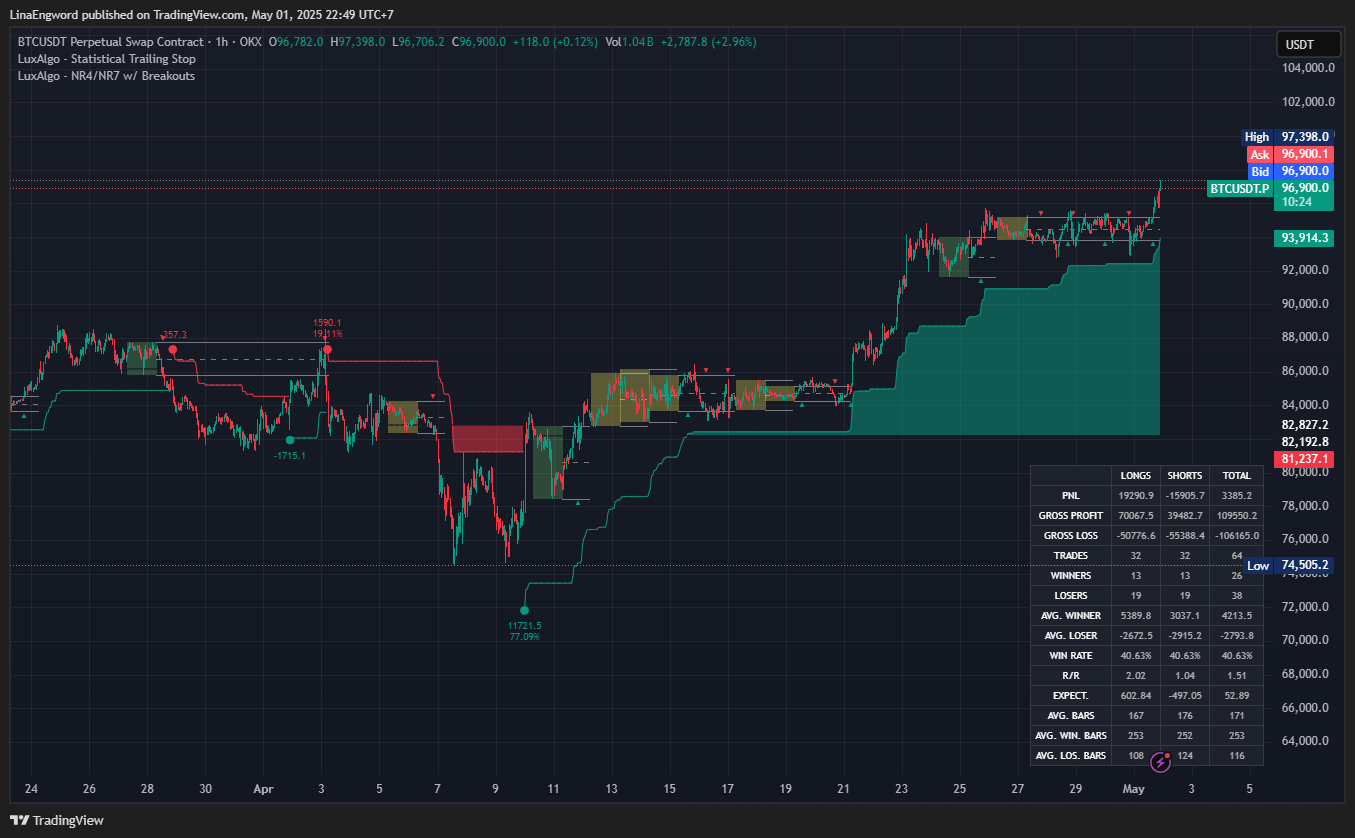Click the green marker labeled 11721.5 77.09%
This screenshot has height=838, width=1355.
coord(525,610)
